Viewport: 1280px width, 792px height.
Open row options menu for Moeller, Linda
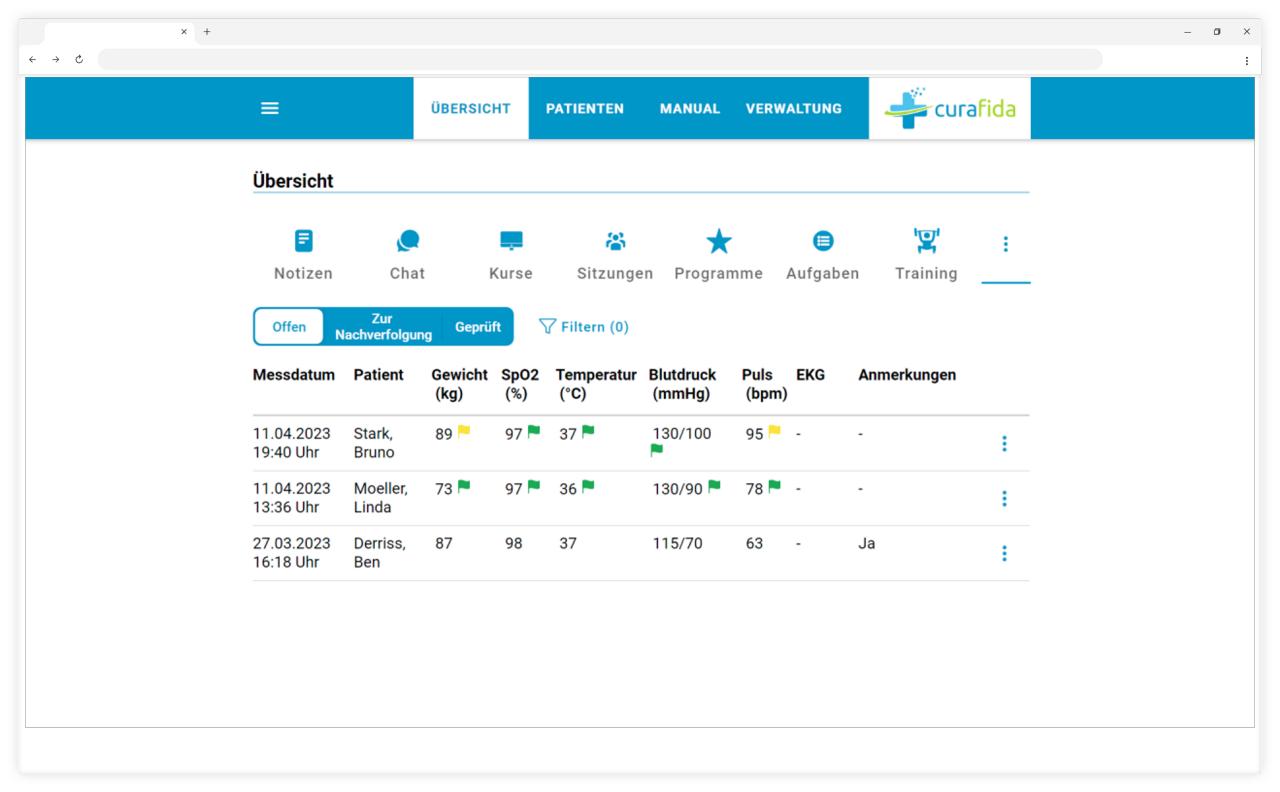point(1004,498)
